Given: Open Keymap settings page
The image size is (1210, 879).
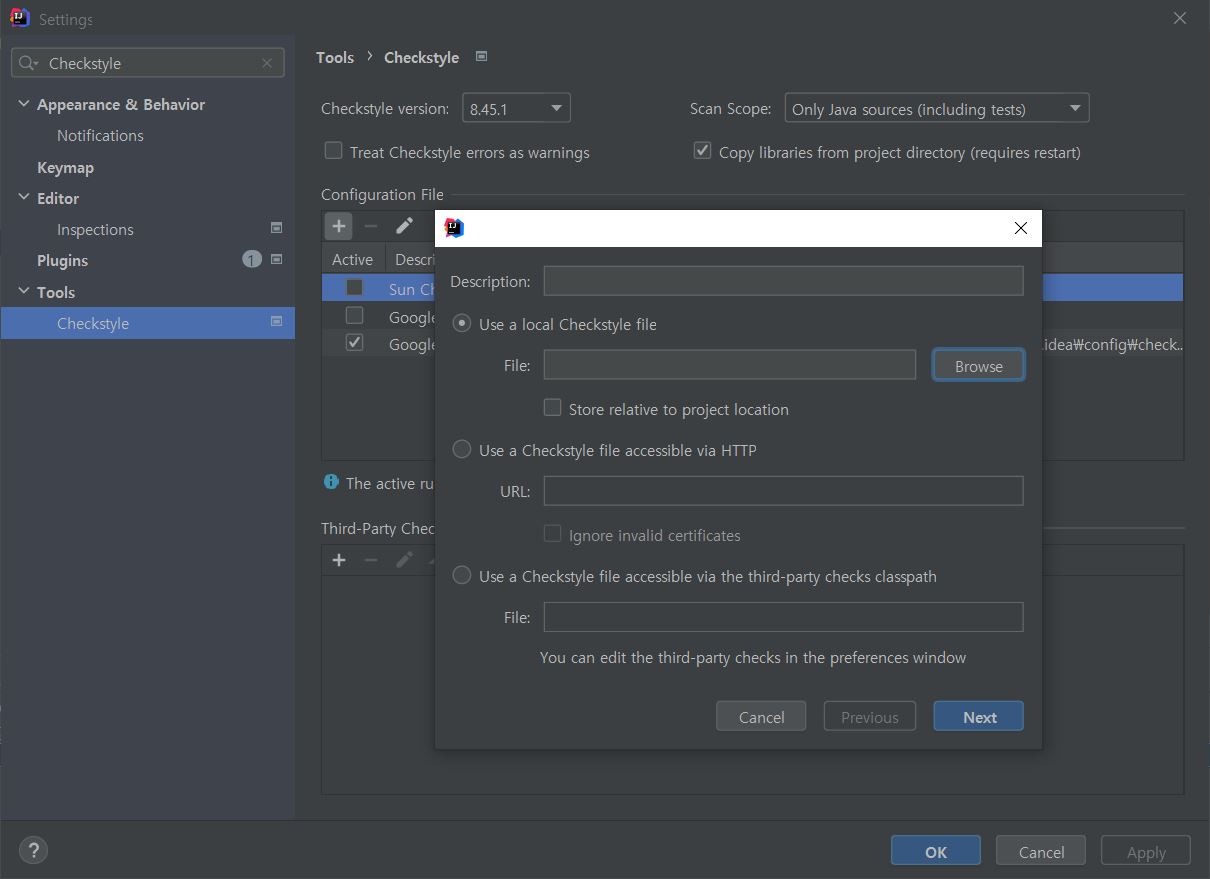Looking at the screenshot, I should (x=65, y=167).
